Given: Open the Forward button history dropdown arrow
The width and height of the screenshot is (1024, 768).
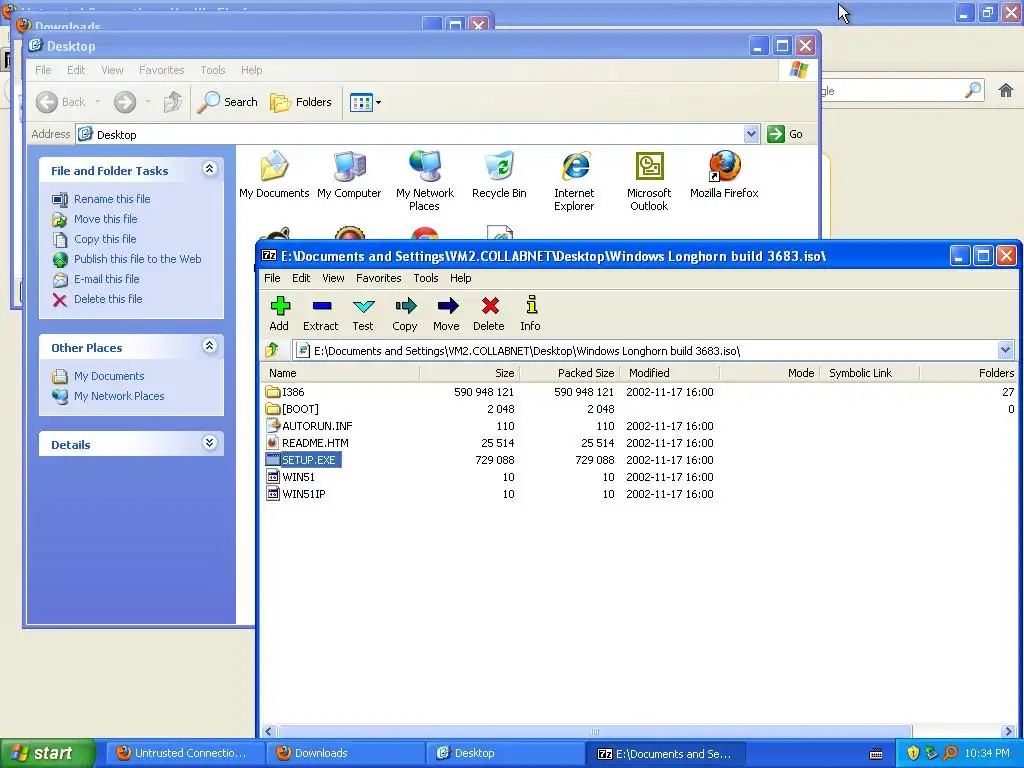Looking at the screenshot, I should tap(148, 102).
